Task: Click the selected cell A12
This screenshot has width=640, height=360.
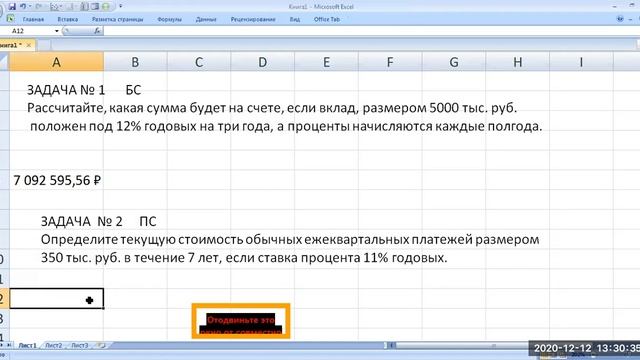Action: pos(56,298)
